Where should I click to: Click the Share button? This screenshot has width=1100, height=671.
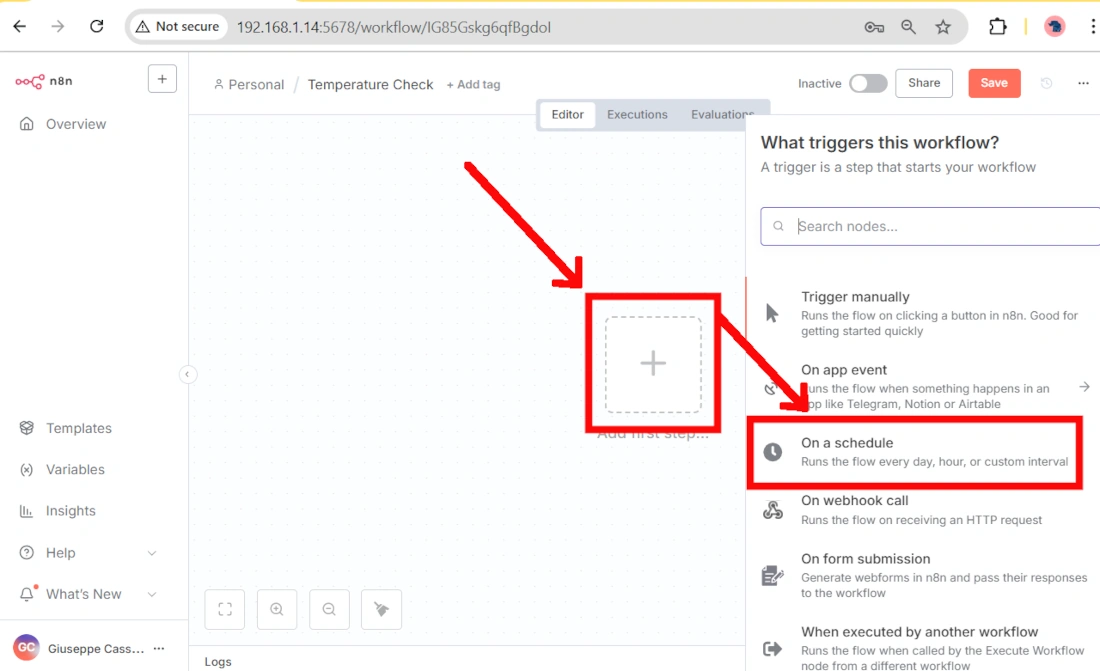coord(923,84)
